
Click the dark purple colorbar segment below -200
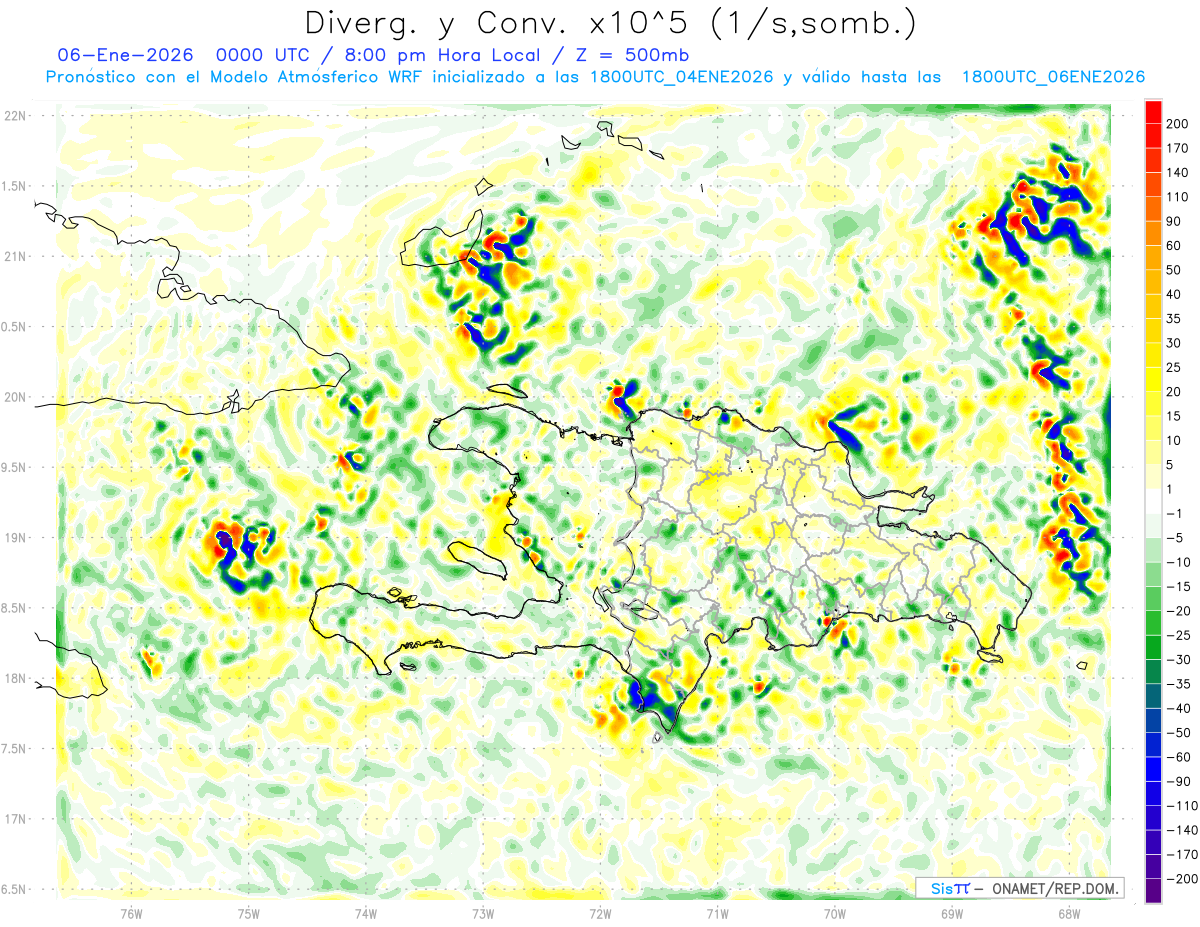click(1153, 890)
